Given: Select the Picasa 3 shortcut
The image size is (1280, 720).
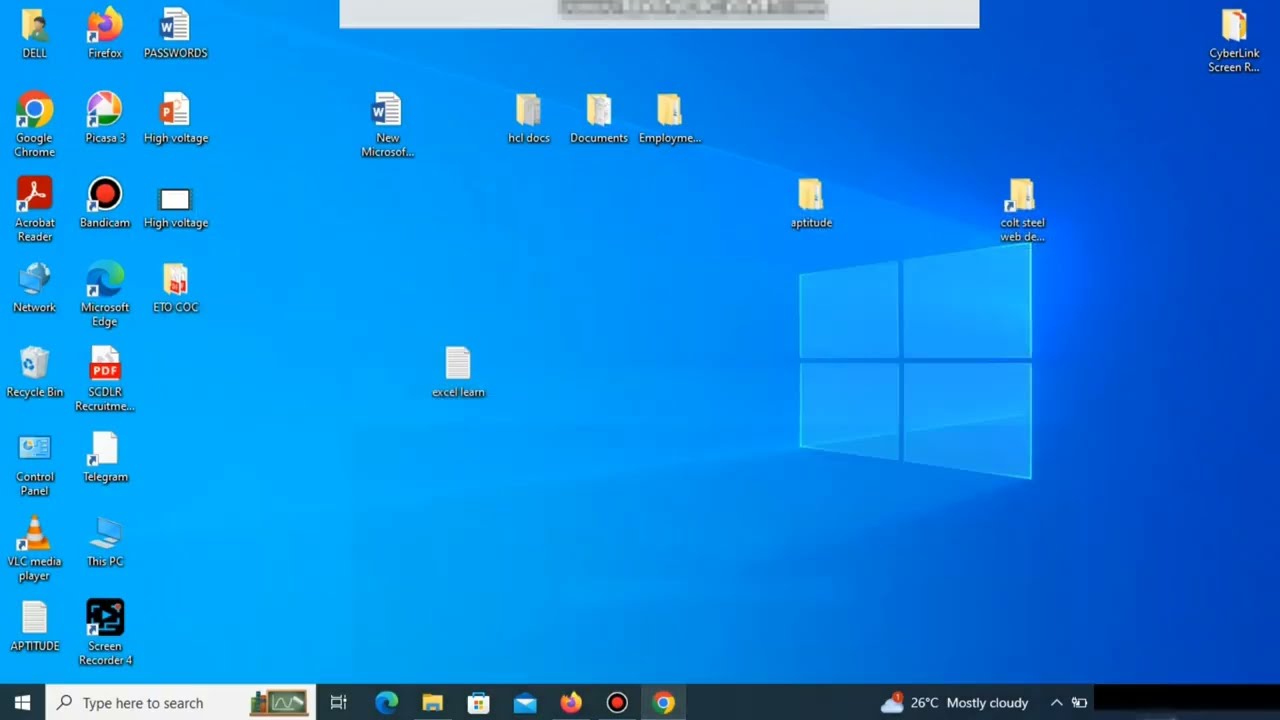Looking at the screenshot, I should coord(105,118).
